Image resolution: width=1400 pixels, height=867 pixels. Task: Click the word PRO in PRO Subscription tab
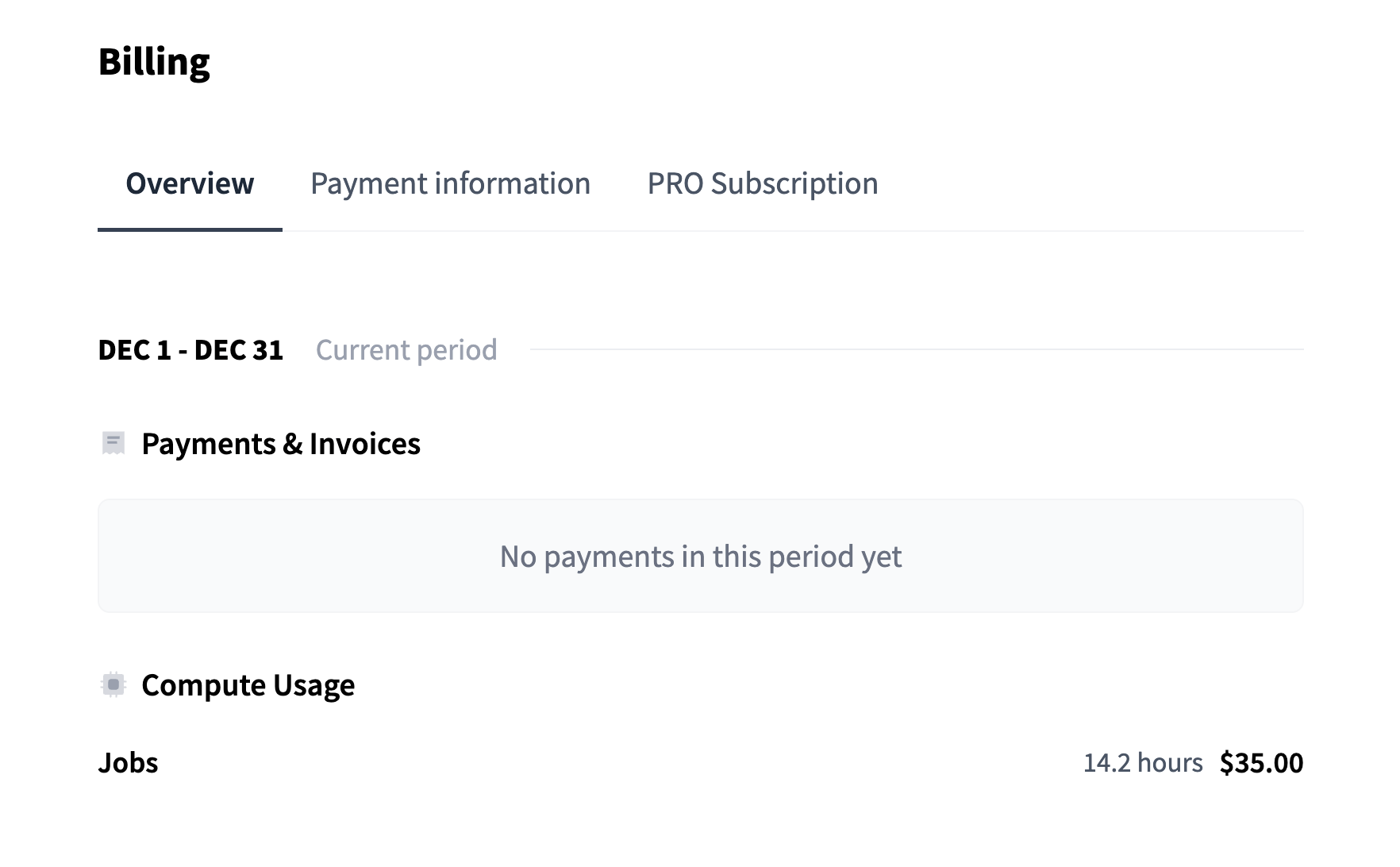pos(675,183)
